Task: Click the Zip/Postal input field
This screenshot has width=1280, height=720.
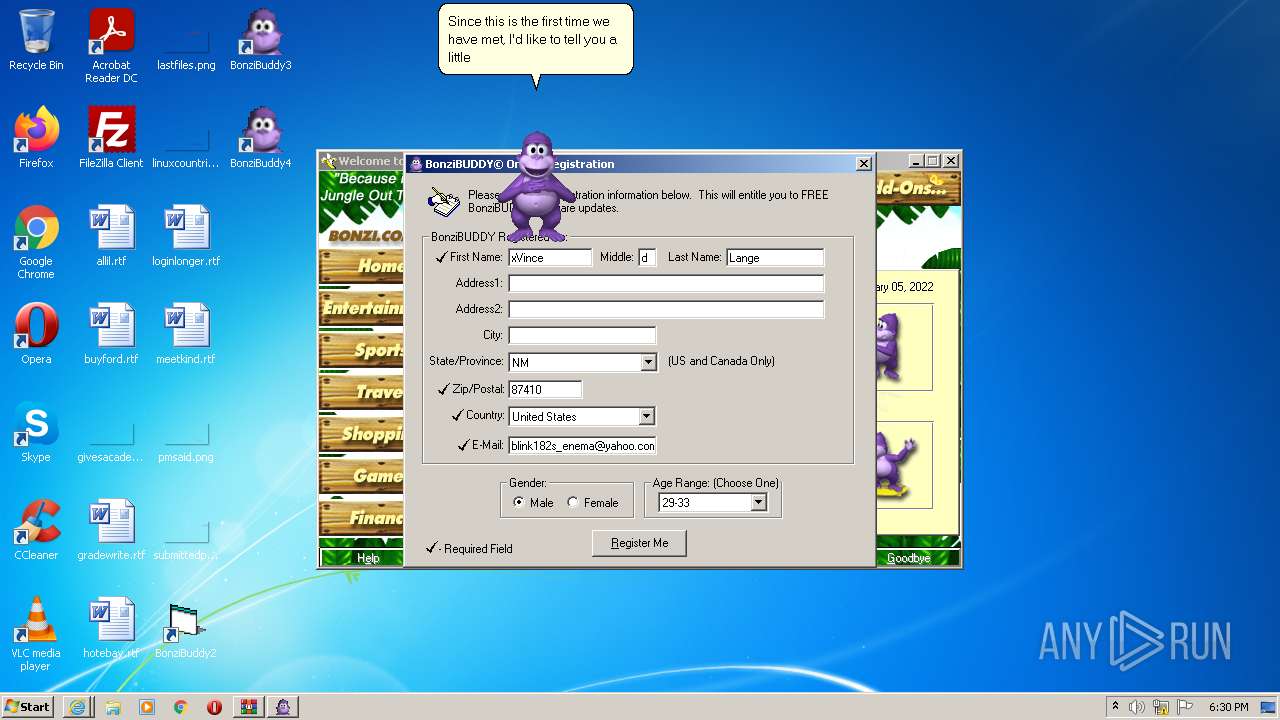Action: pos(545,389)
